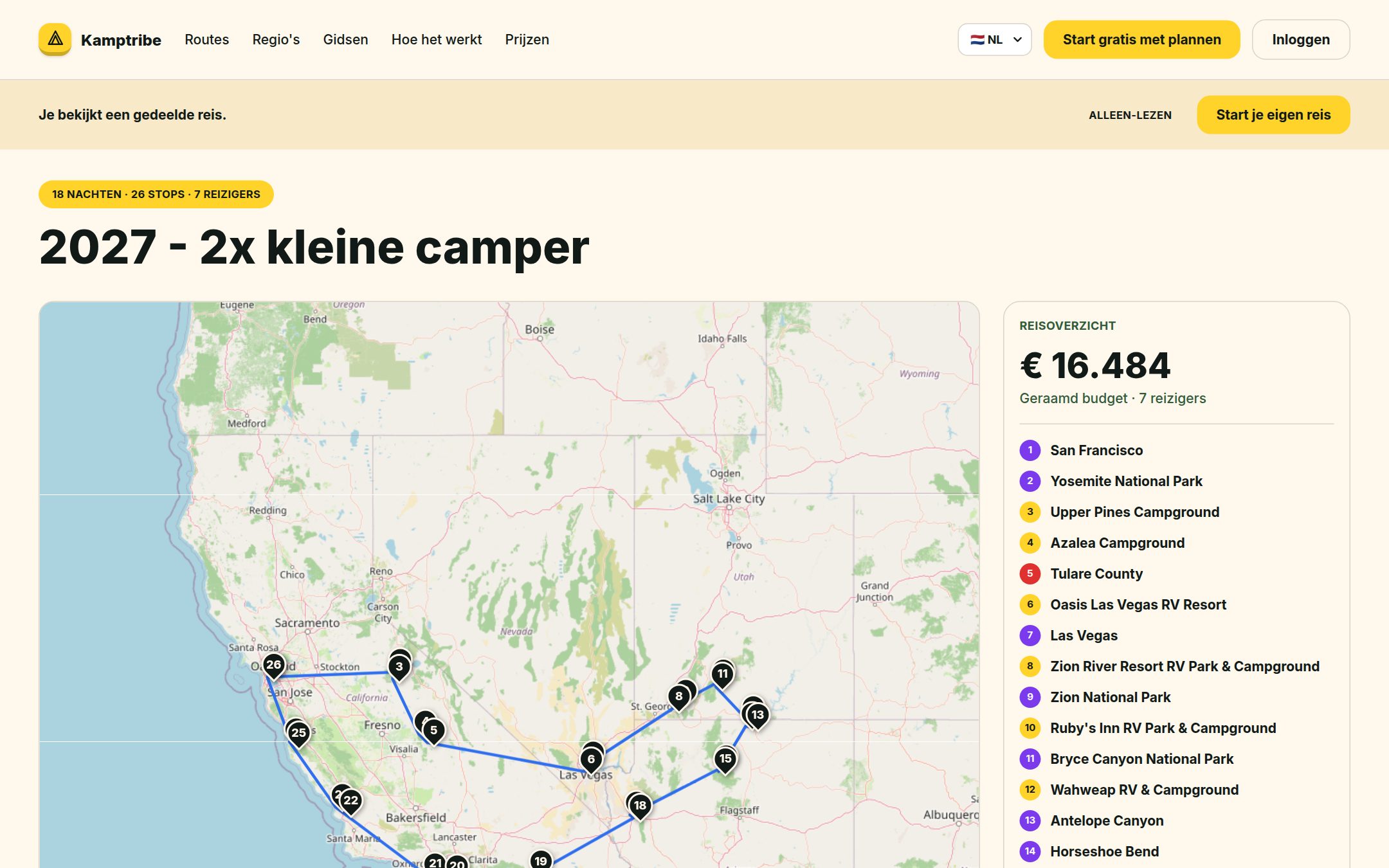This screenshot has width=1389, height=868.
Task: Select Zion River Resort RV Park name
Action: coord(1185,666)
